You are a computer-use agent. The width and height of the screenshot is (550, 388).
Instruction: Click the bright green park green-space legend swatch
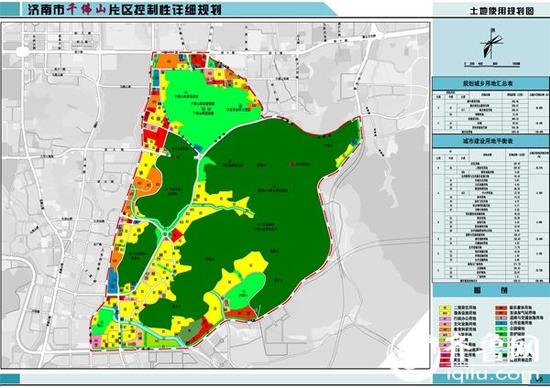501,329
